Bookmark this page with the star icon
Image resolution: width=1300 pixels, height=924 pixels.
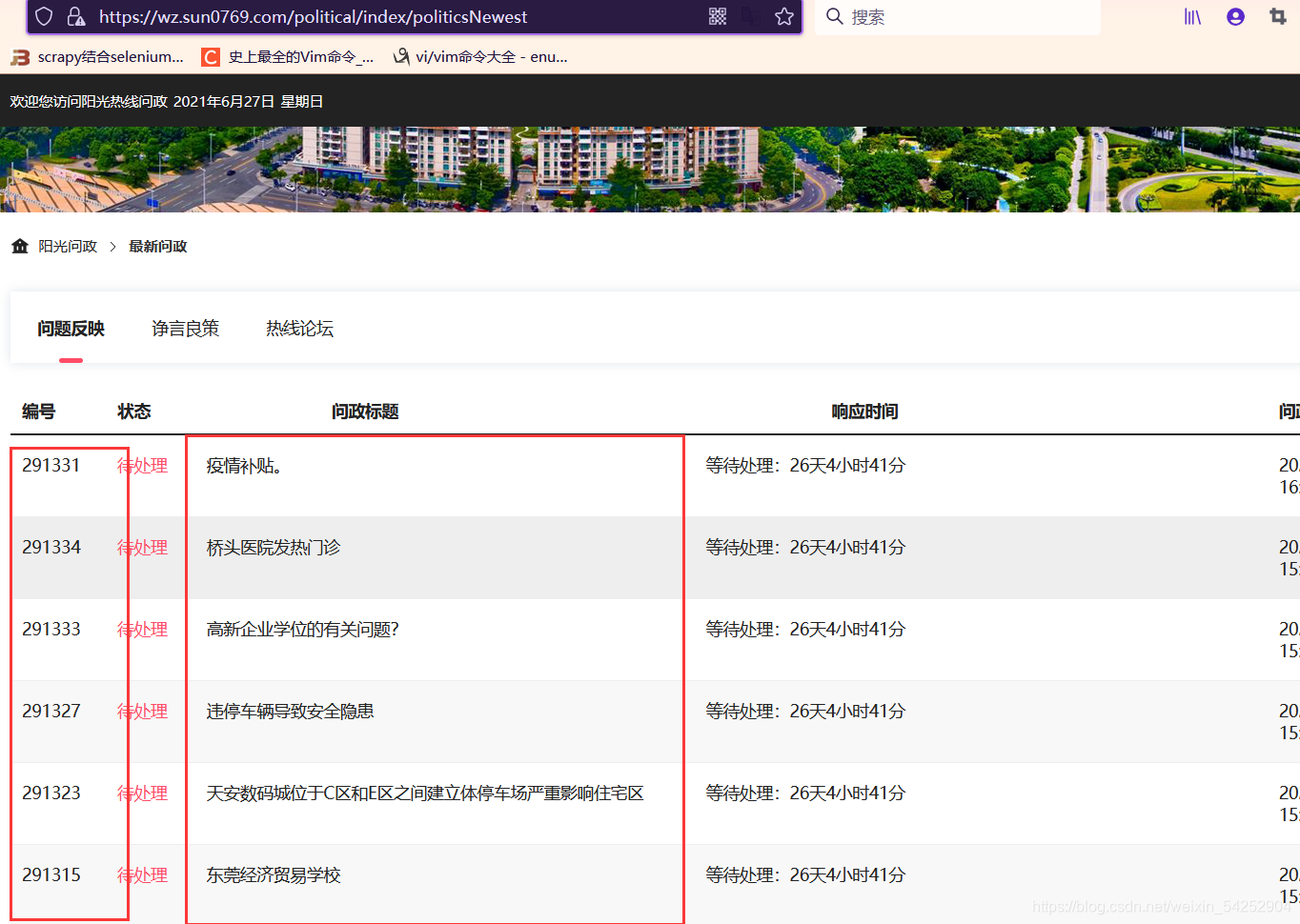[784, 16]
